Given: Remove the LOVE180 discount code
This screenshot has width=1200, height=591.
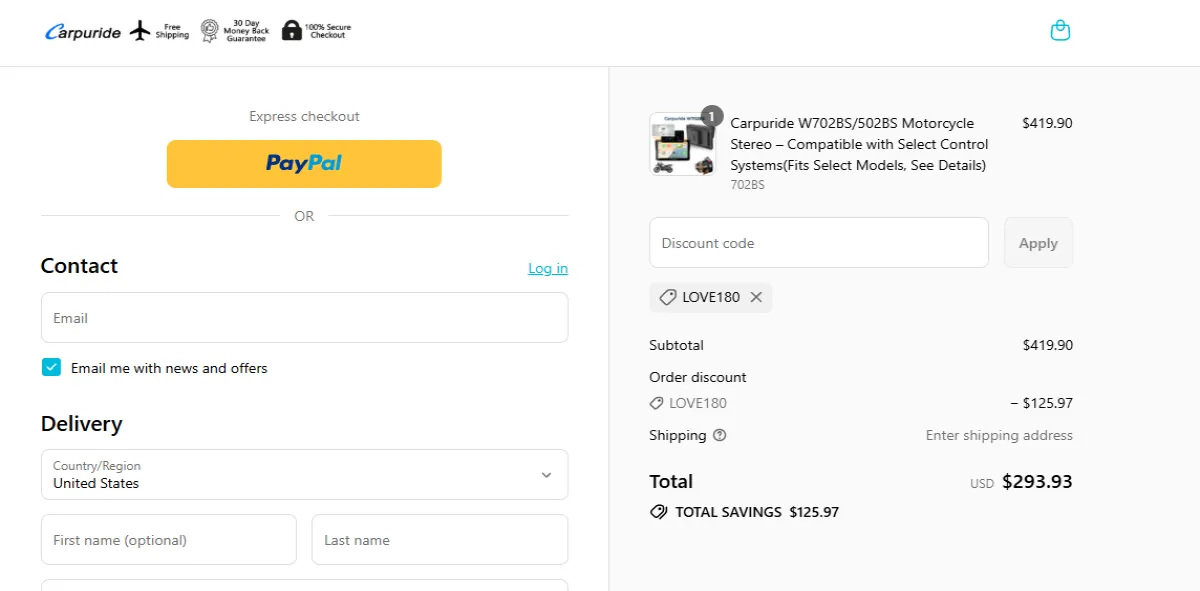Looking at the screenshot, I should [x=756, y=297].
